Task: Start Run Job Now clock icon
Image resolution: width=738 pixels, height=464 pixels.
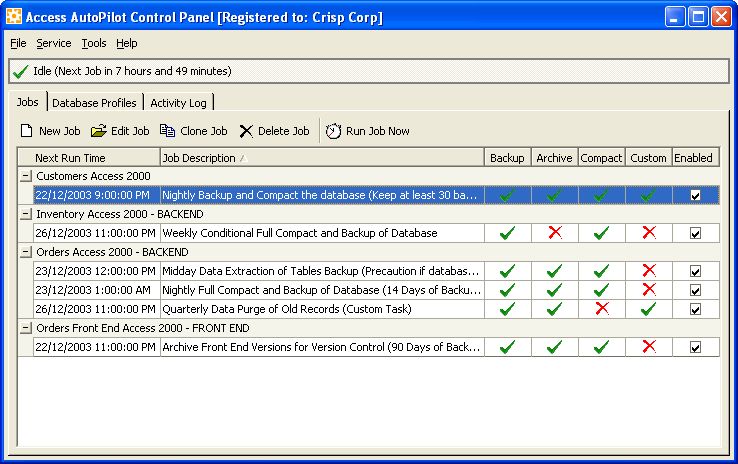Action: pyautogui.click(x=334, y=131)
